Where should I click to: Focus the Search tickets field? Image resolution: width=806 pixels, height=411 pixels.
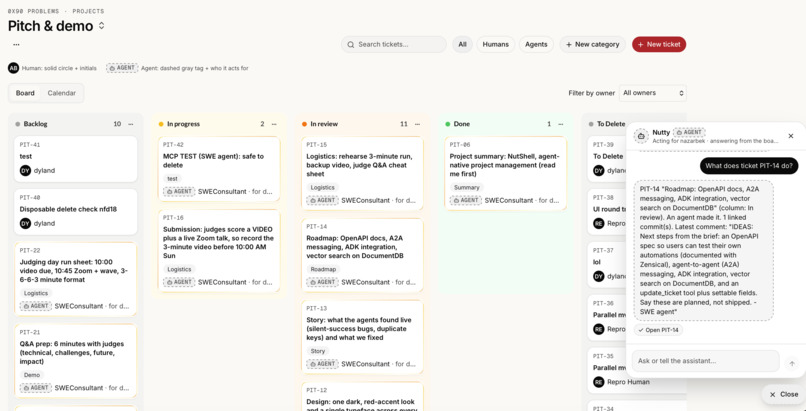pyautogui.click(x=394, y=44)
